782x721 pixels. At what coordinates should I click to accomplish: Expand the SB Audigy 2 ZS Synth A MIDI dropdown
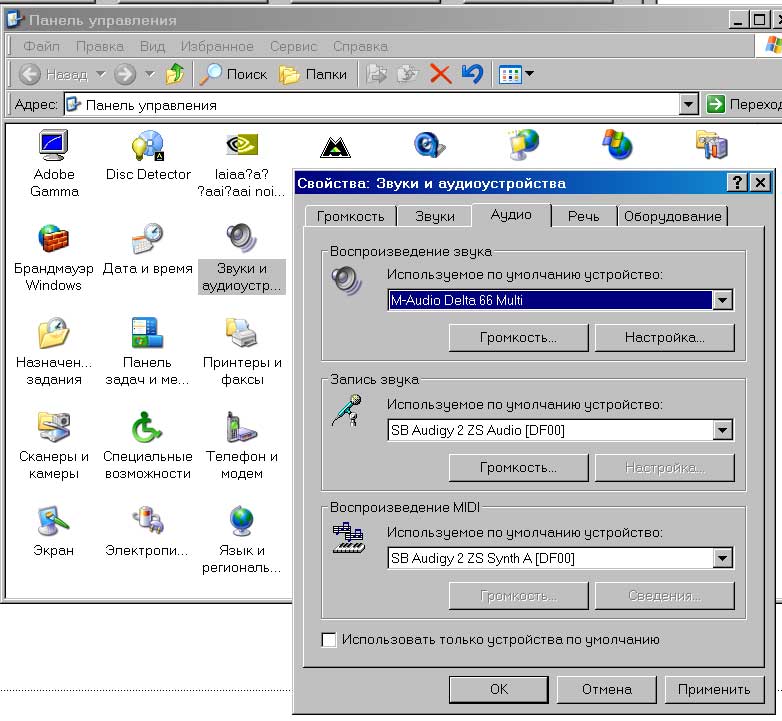[x=722, y=558]
